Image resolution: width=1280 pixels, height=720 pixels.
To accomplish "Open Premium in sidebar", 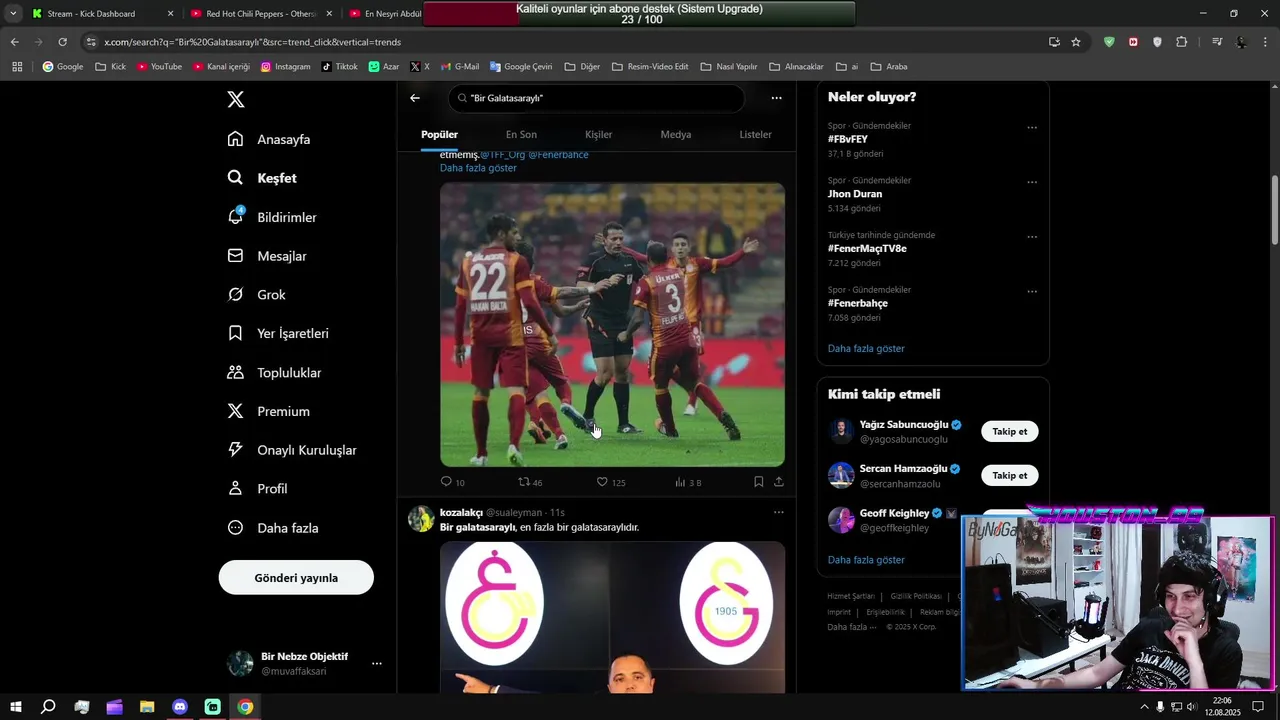I will [268, 411].
